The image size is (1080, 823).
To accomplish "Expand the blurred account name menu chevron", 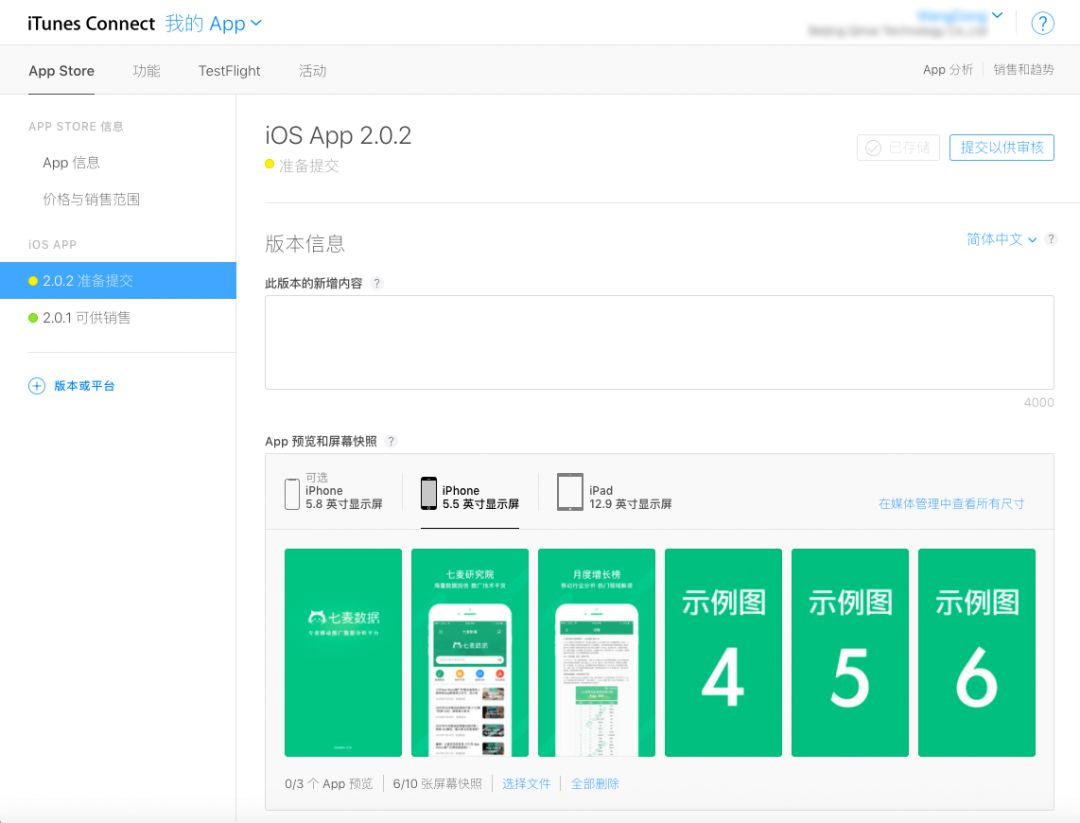I will click(x=997, y=15).
